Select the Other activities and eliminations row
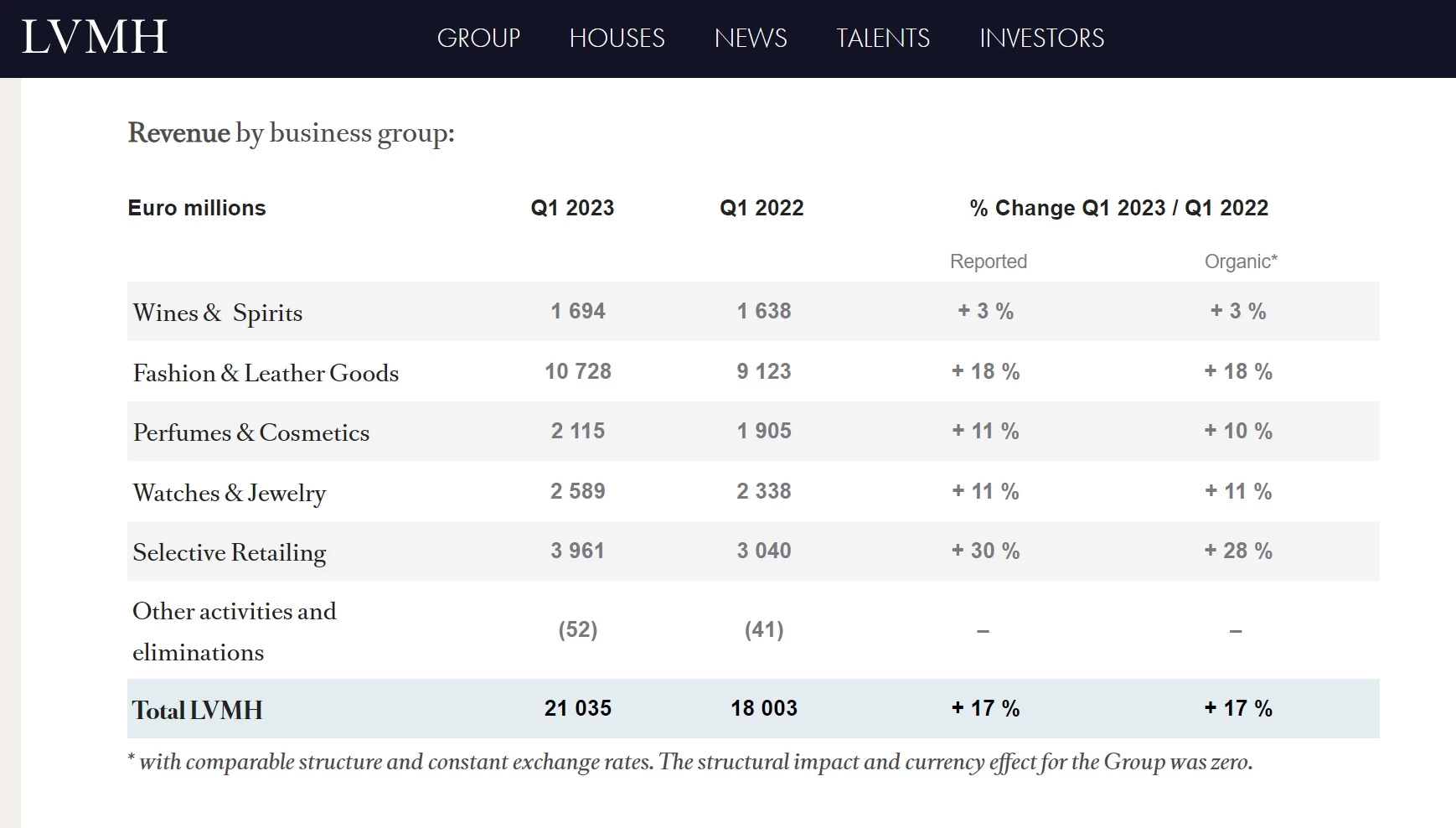Viewport: 1456px width, 828px height. pyautogui.click(x=234, y=631)
